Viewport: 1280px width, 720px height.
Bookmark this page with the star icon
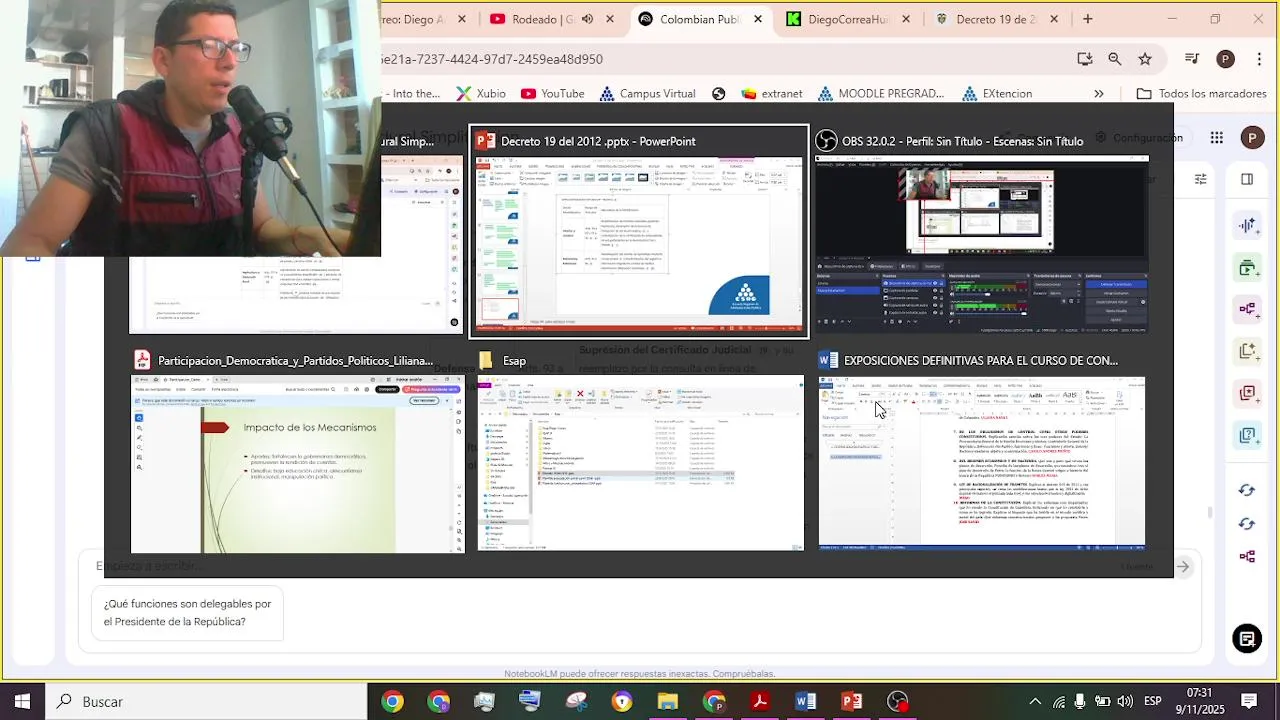(x=1145, y=59)
